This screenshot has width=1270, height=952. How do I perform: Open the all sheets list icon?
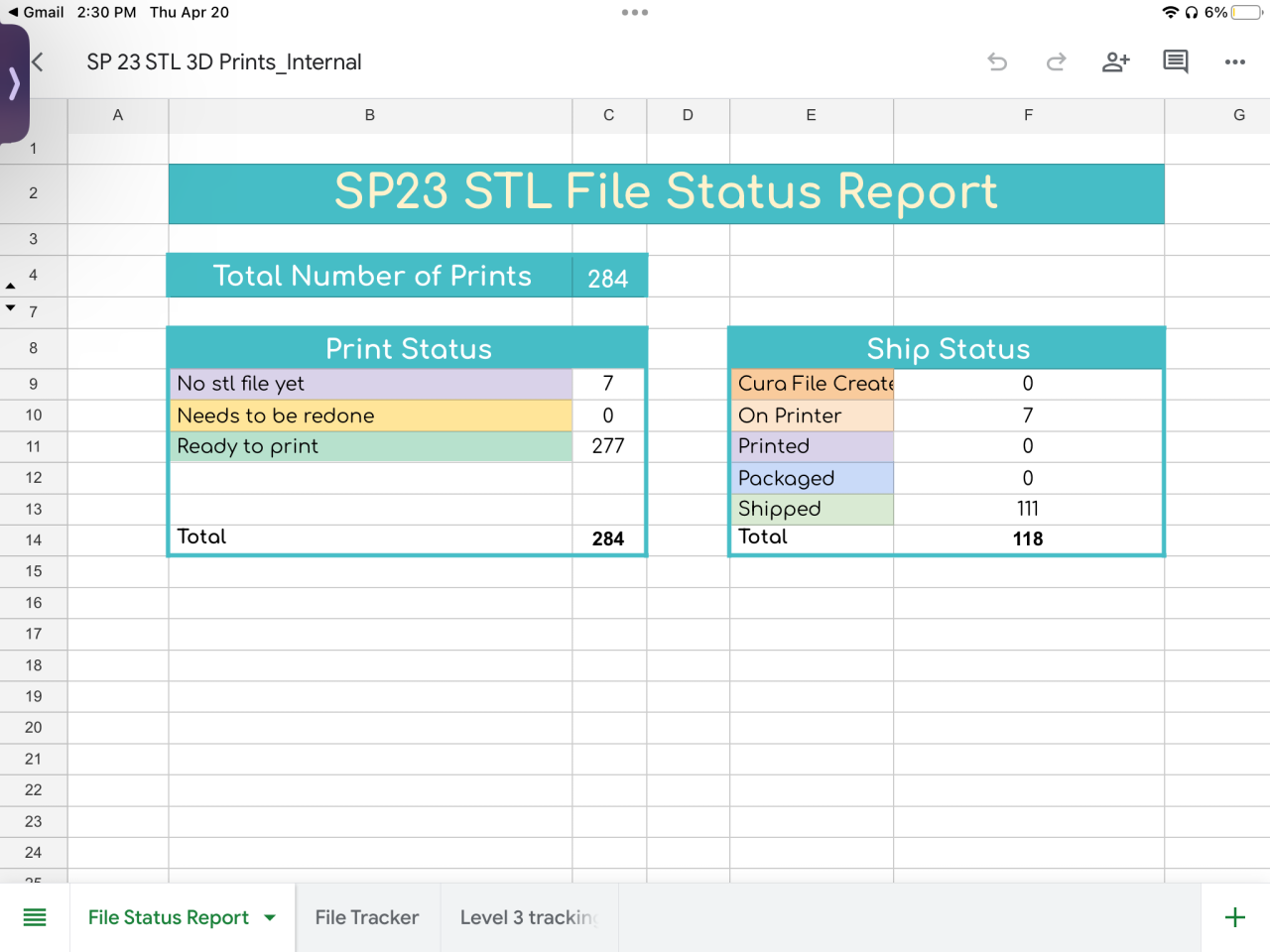click(35, 917)
